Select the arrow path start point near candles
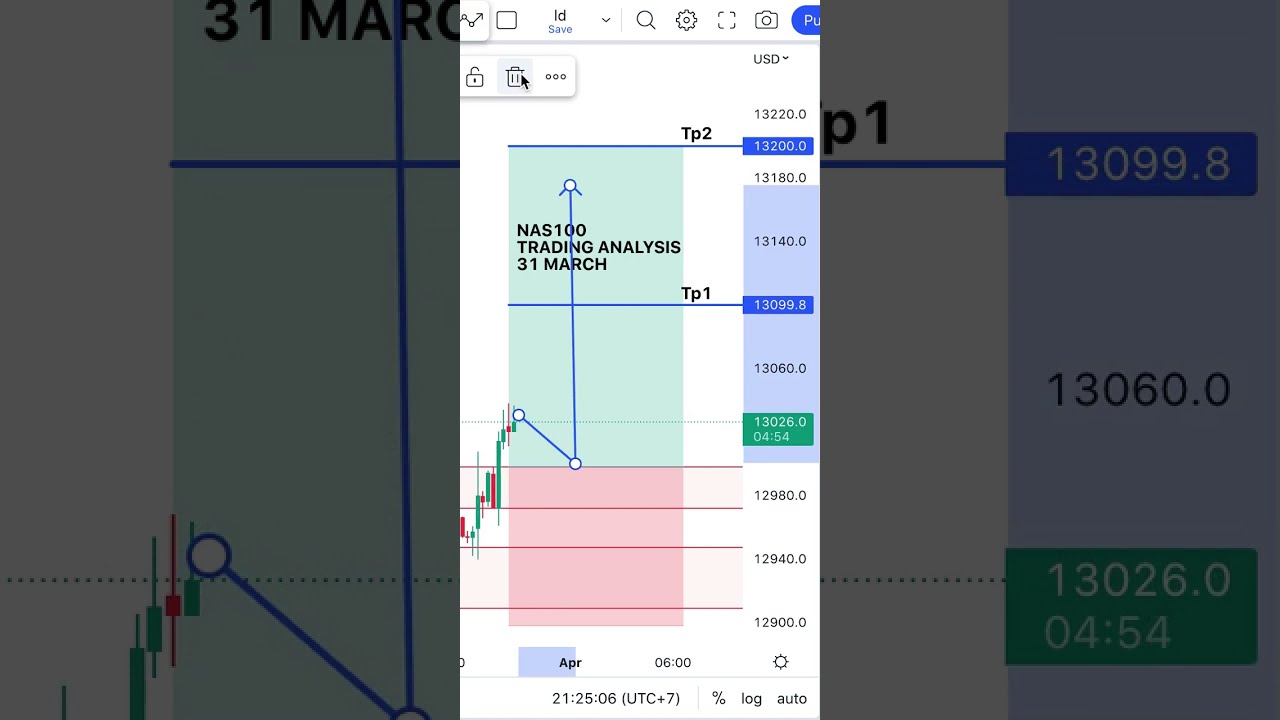 tap(518, 415)
